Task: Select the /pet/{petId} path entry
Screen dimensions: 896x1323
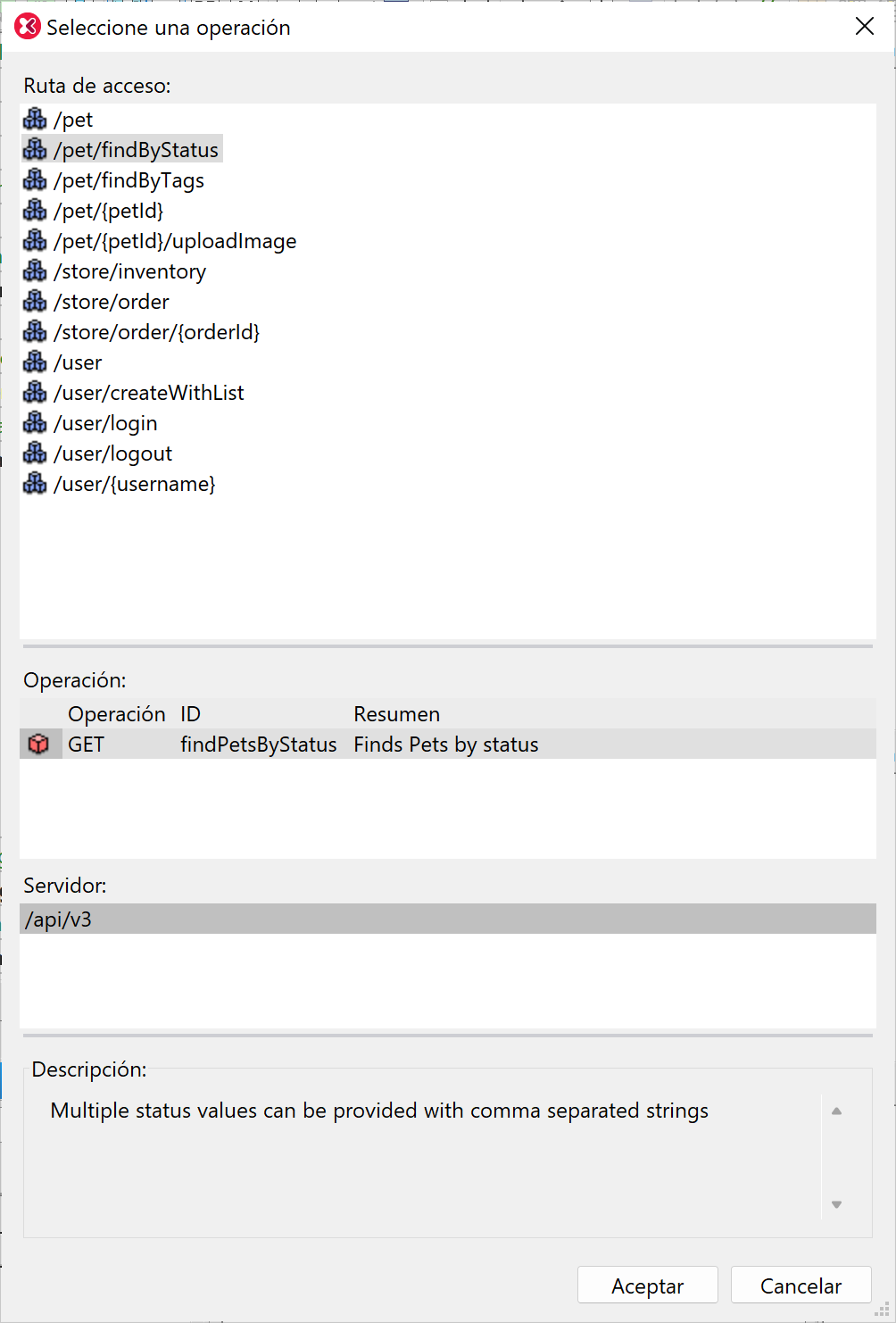Action: coord(108,211)
